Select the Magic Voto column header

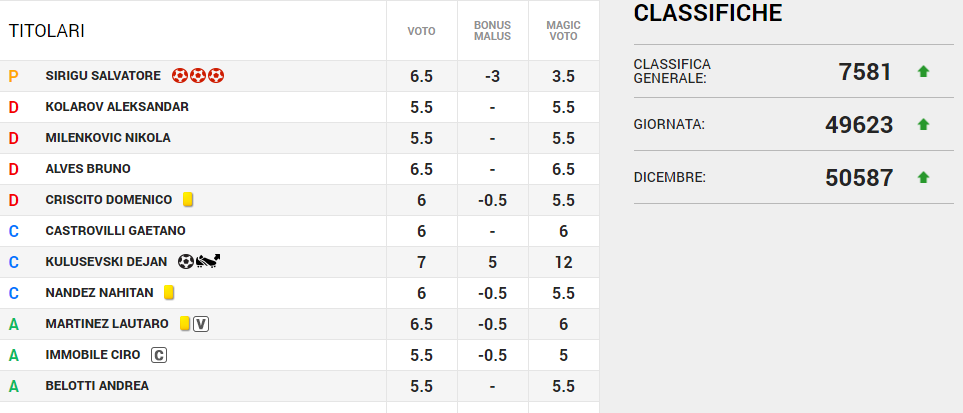[x=563, y=31]
